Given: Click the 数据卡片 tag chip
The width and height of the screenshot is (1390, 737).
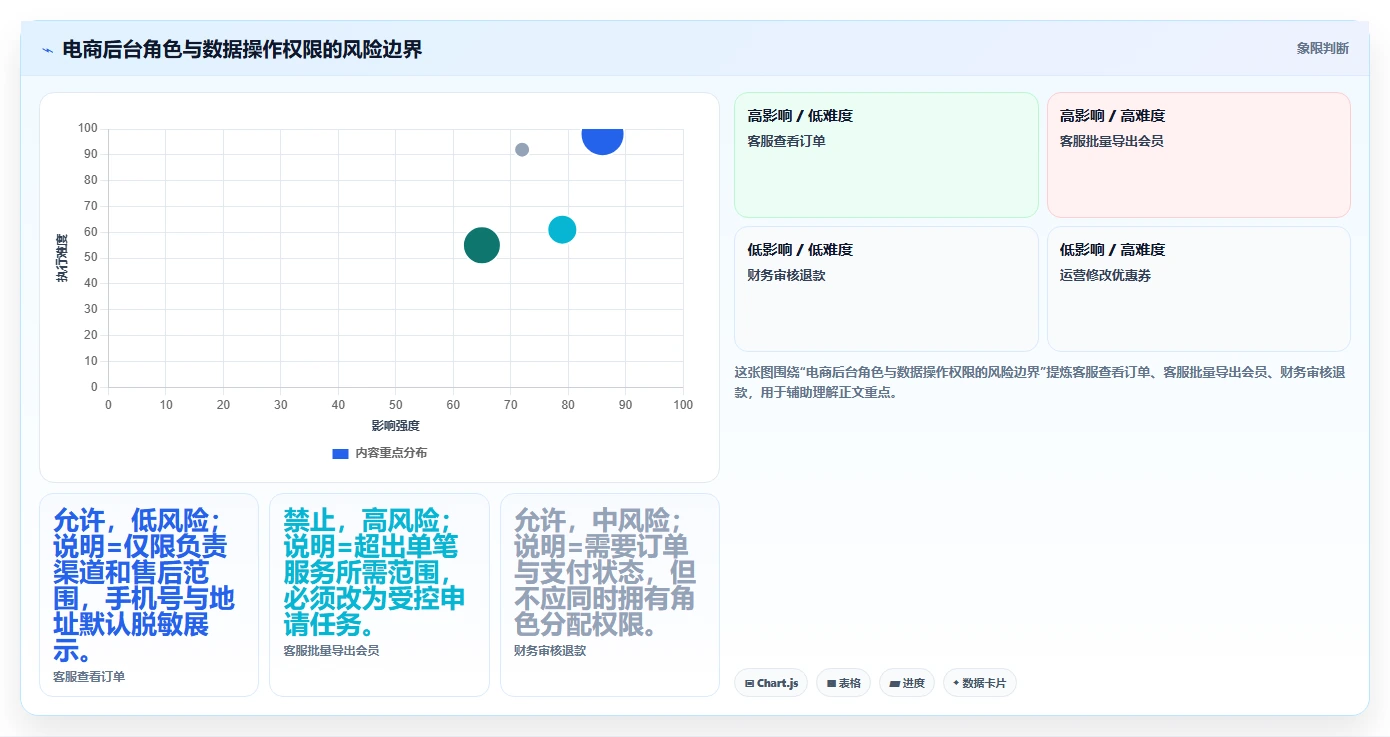Looking at the screenshot, I should [979, 683].
